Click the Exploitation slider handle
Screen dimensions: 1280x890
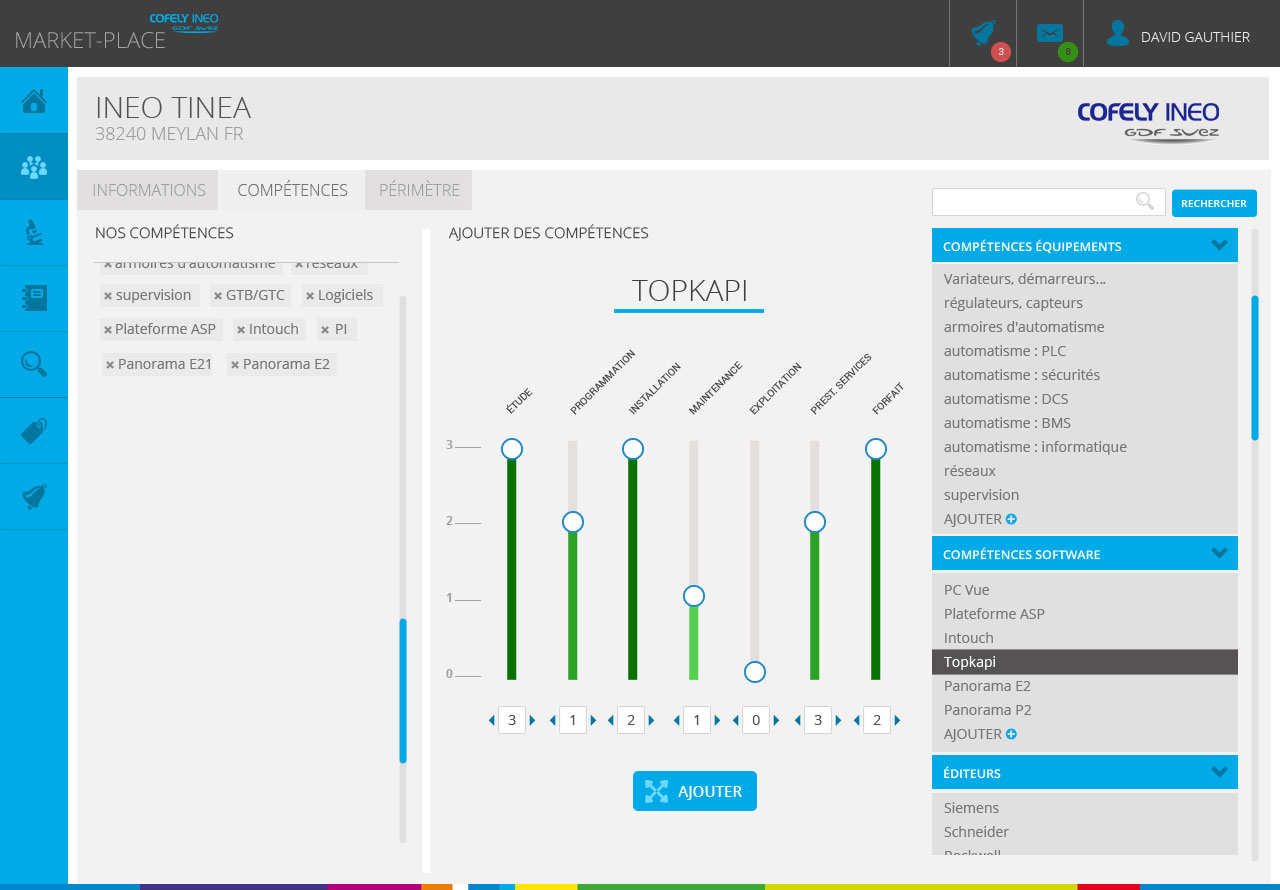tap(755, 672)
